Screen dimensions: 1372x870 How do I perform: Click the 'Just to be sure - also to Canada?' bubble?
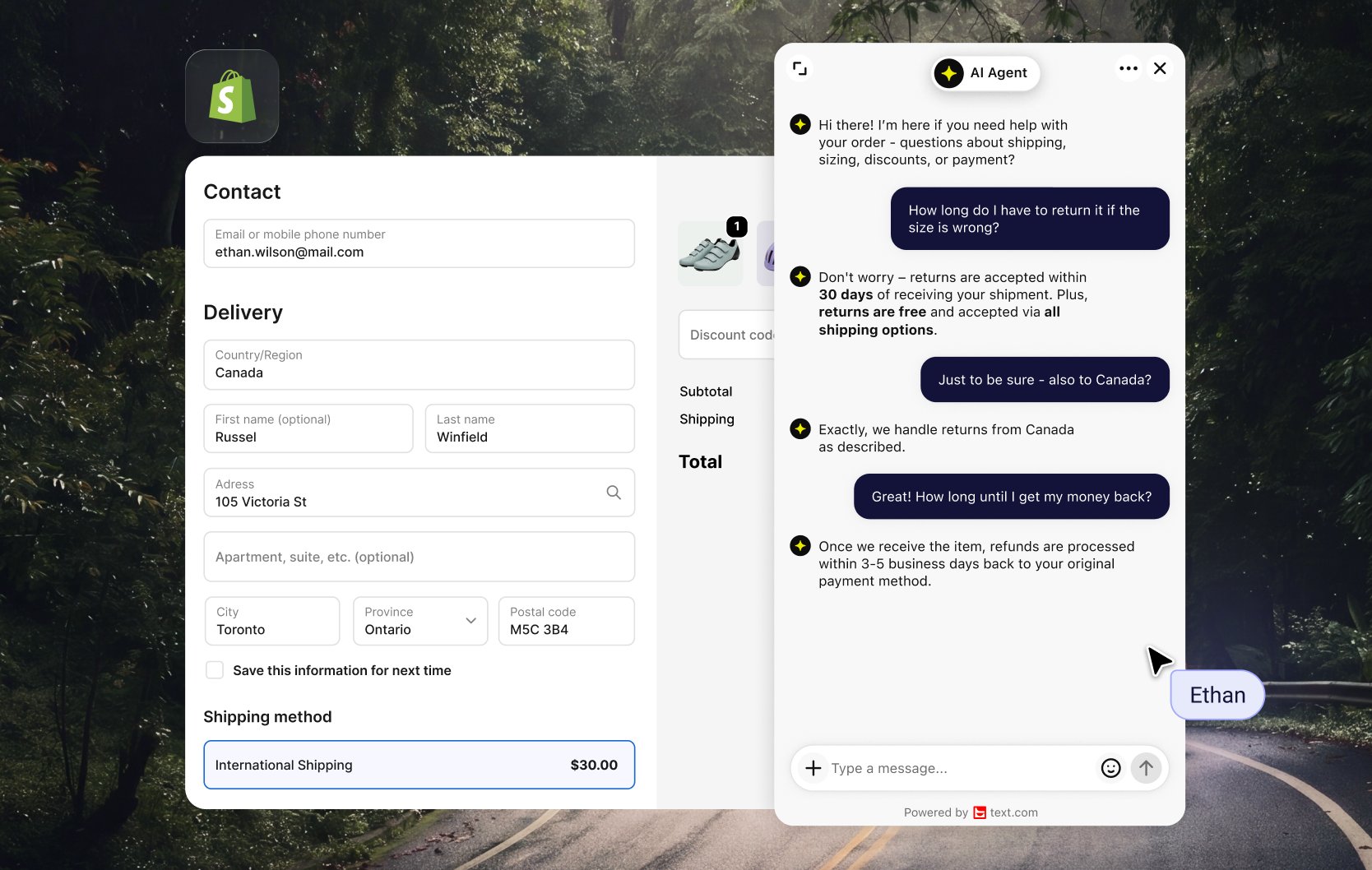pyautogui.click(x=1045, y=380)
